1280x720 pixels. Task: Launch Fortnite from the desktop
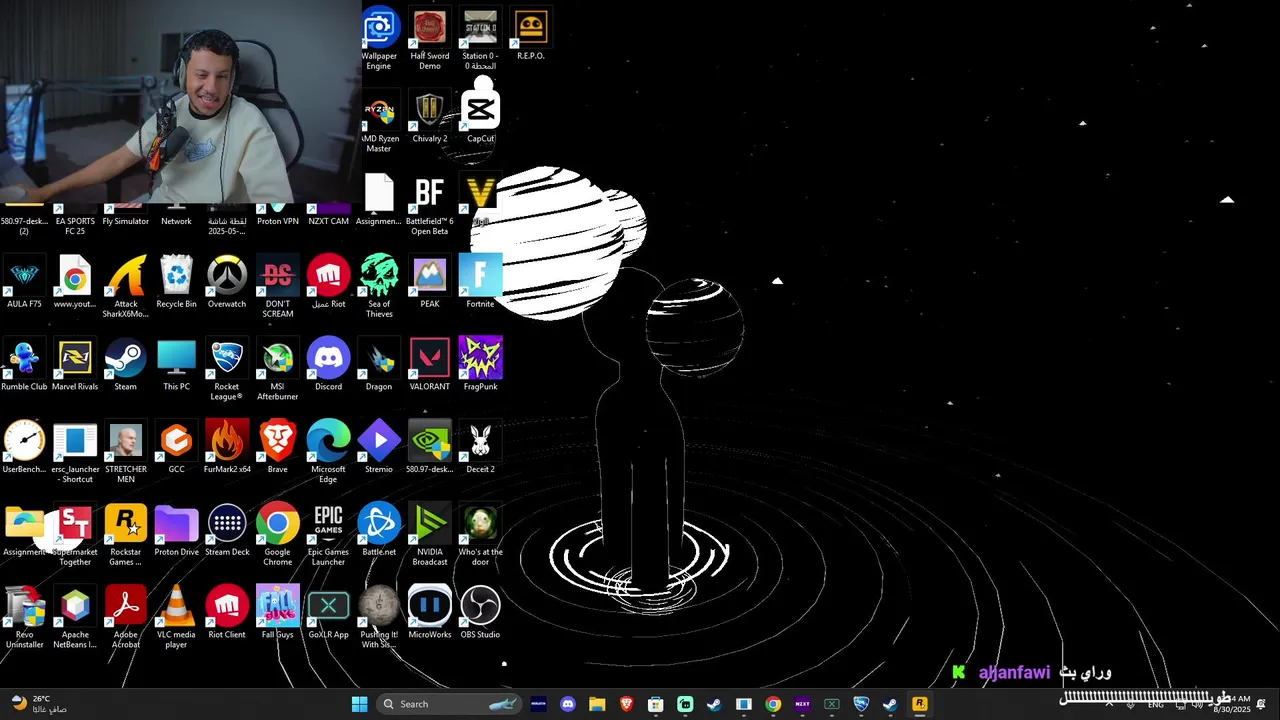coord(480,282)
